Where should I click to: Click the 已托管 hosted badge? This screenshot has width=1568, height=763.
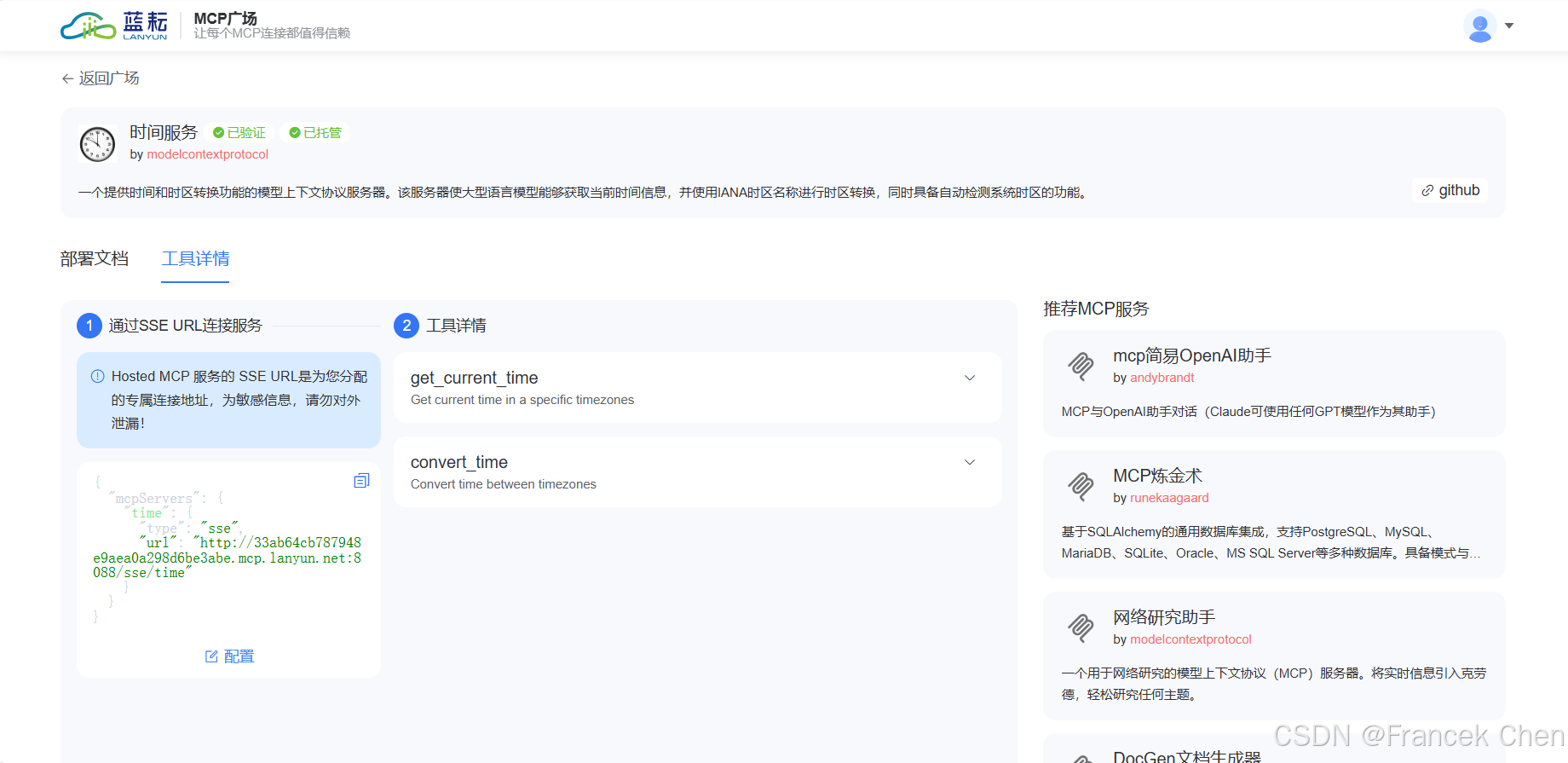click(315, 133)
